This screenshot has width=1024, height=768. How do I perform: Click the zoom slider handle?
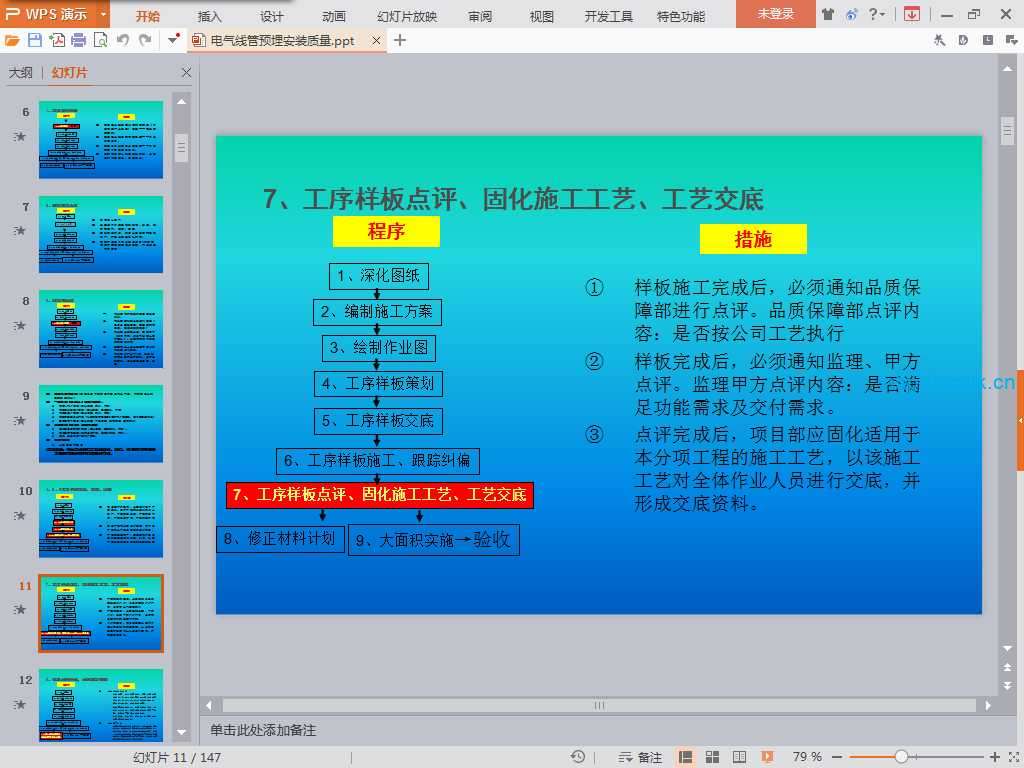[901, 757]
